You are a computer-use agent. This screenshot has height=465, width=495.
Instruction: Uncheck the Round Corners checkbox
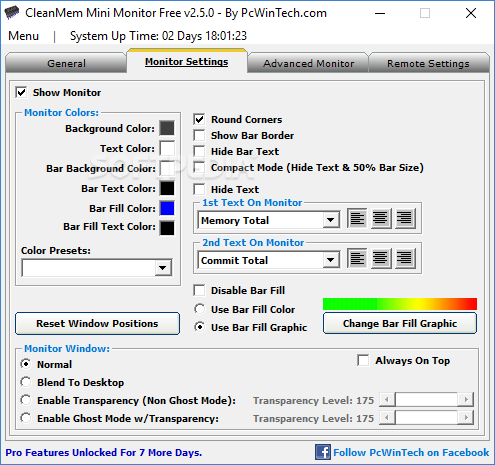pos(199,119)
